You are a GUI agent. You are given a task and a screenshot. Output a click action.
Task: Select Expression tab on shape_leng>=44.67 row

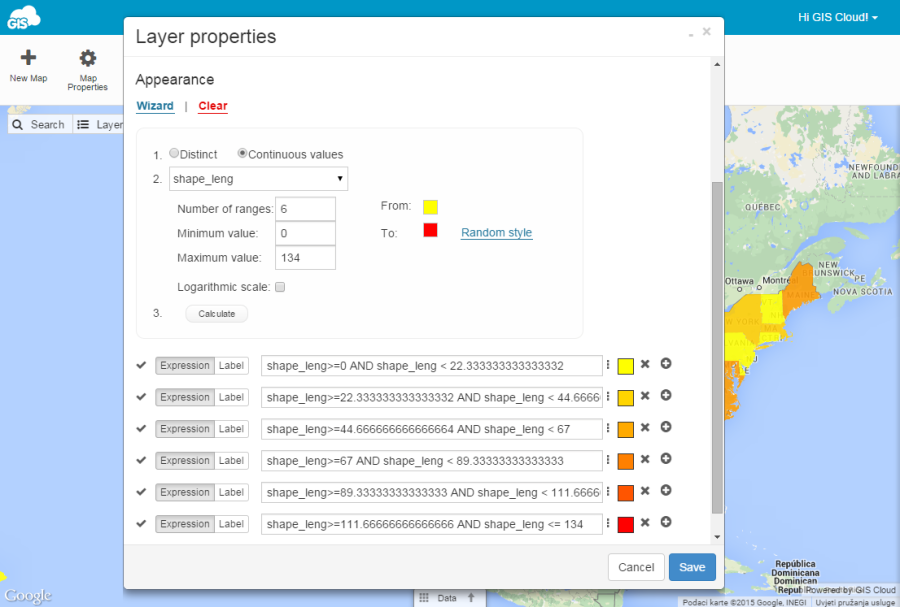point(185,429)
